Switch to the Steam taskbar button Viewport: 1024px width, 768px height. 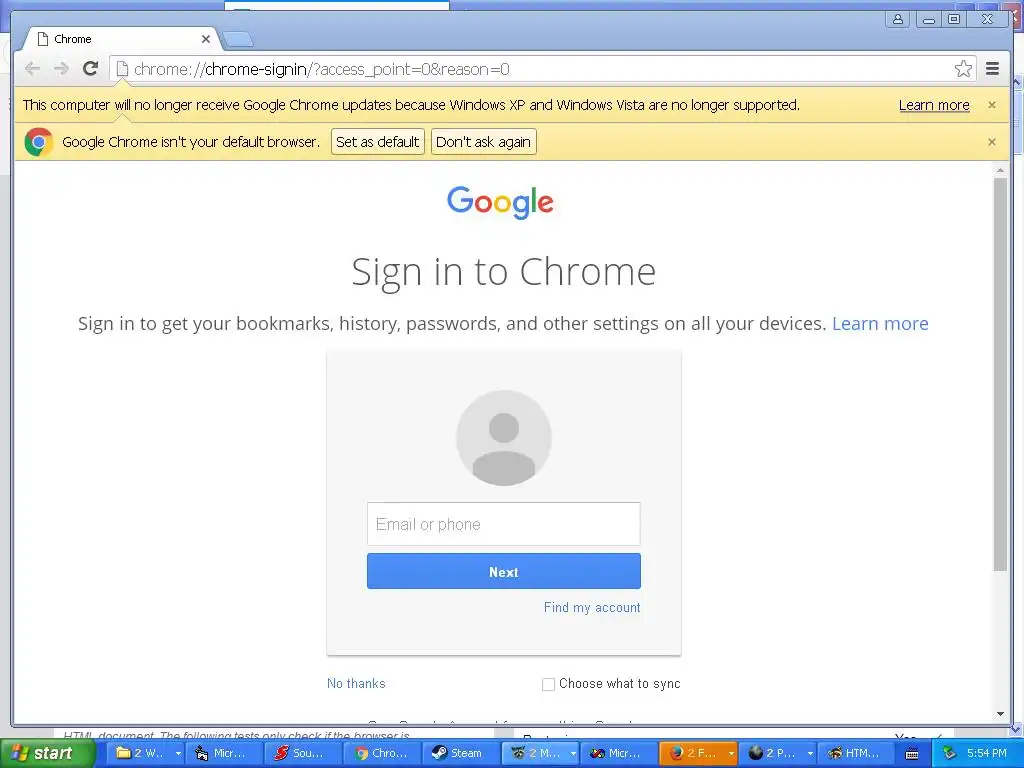point(461,753)
